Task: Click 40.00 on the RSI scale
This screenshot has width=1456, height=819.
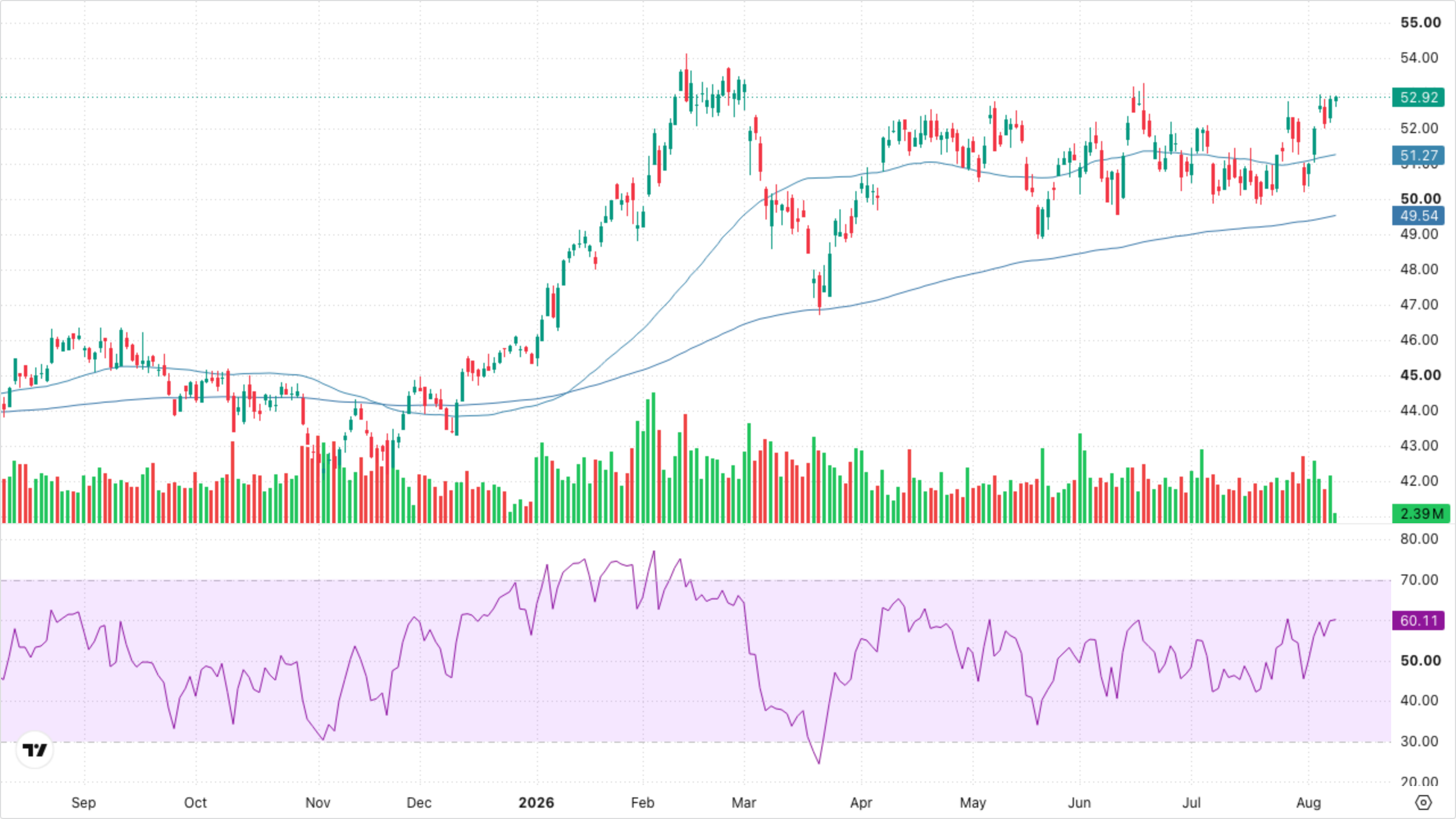Action: (1419, 700)
